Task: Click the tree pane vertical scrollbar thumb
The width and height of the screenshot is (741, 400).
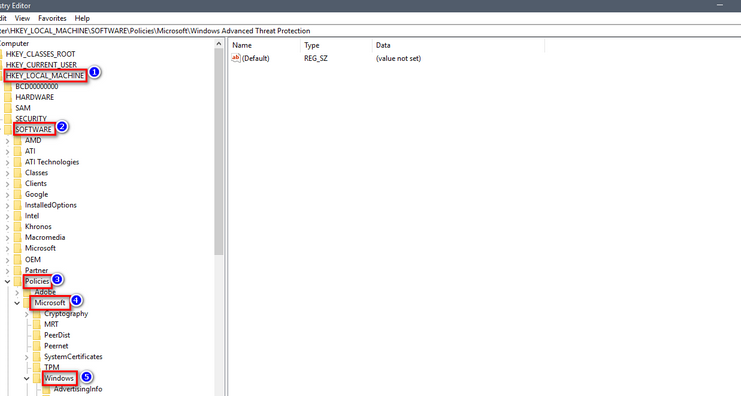Action: click(218, 152)
